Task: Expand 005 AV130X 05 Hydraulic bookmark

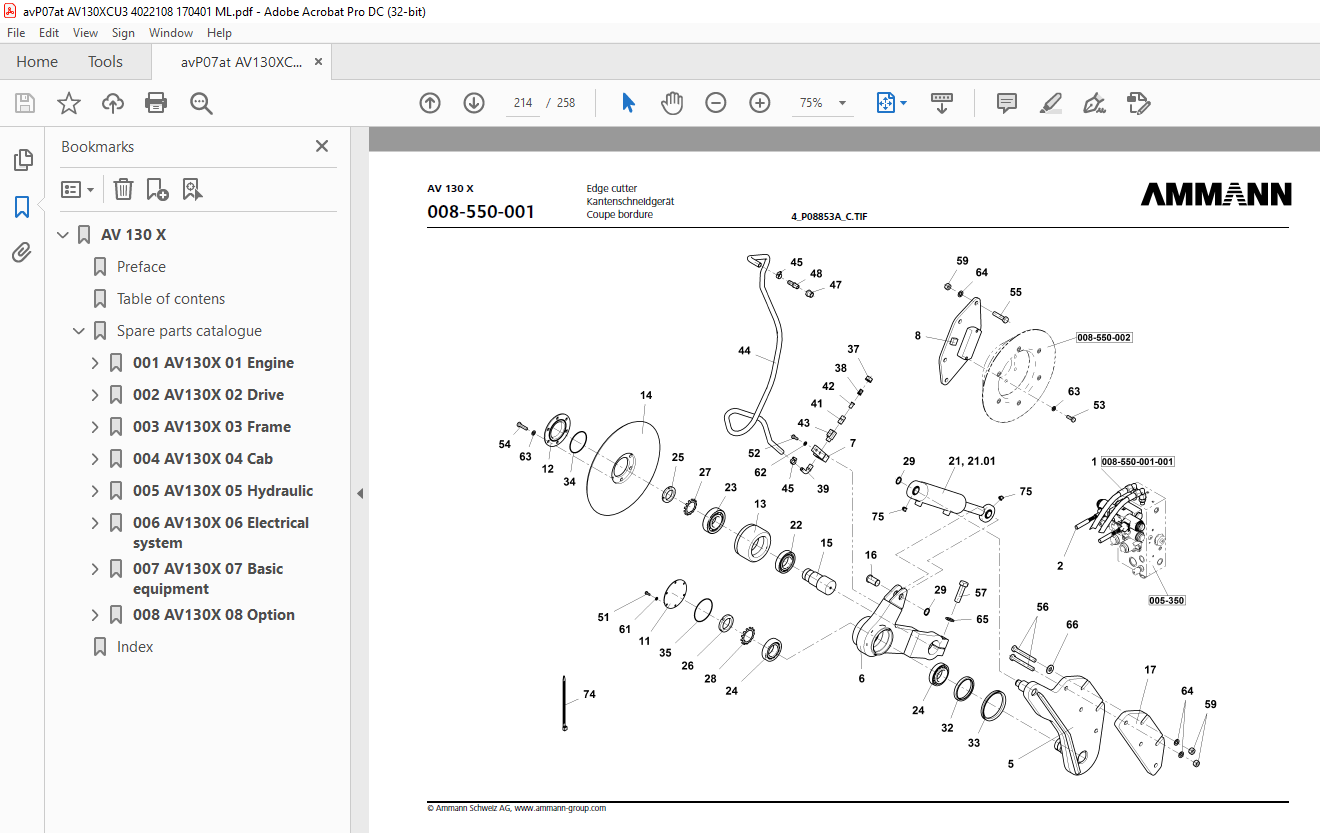Action: coord(95,491)
